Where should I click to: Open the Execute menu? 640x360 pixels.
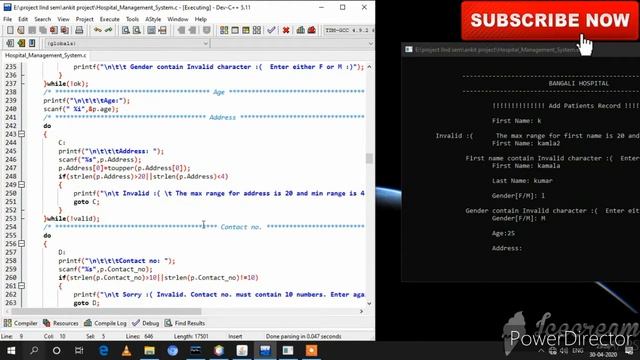109,19
